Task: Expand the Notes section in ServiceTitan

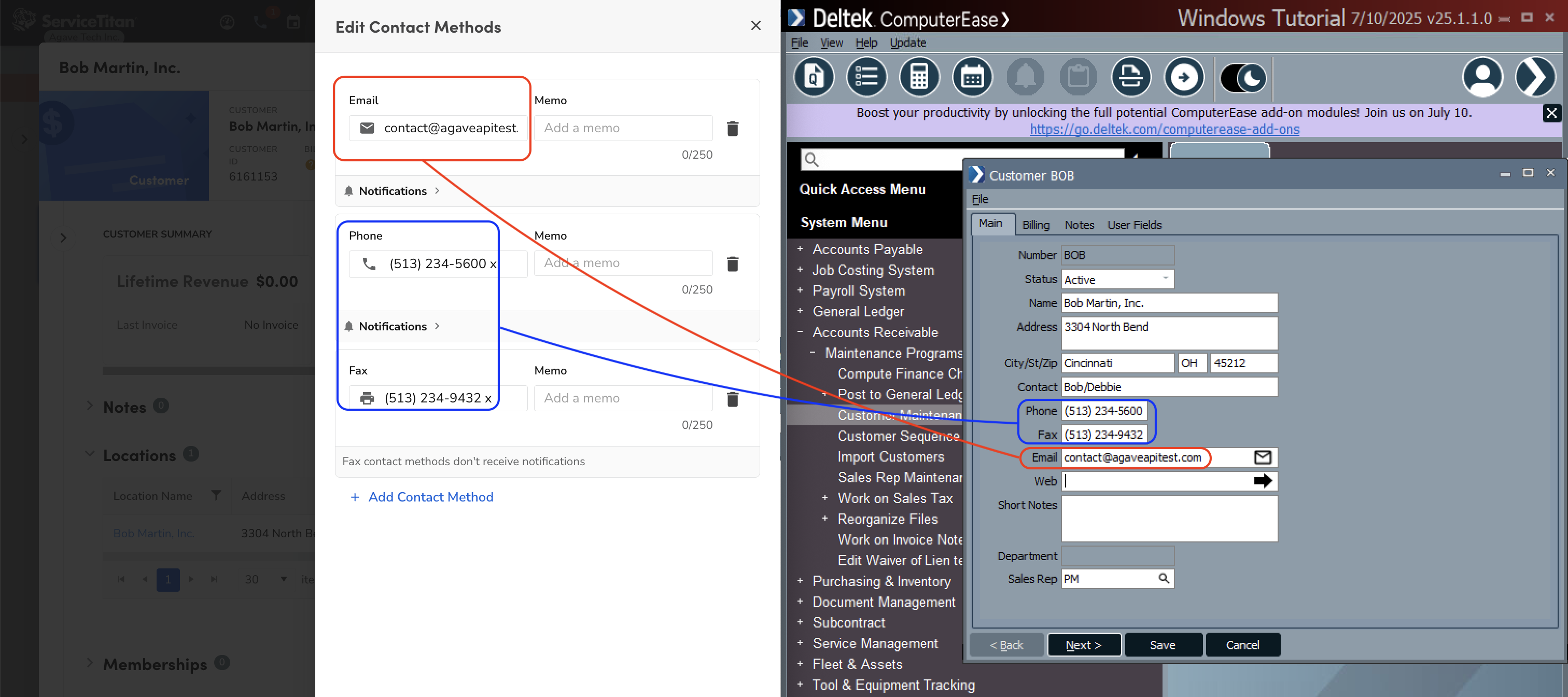Action: [x=90, y=406]
